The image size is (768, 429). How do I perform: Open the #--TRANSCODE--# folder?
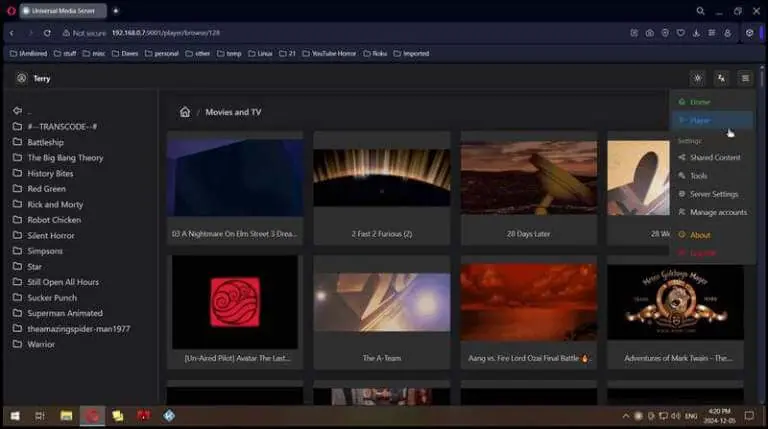pos(62,127)
